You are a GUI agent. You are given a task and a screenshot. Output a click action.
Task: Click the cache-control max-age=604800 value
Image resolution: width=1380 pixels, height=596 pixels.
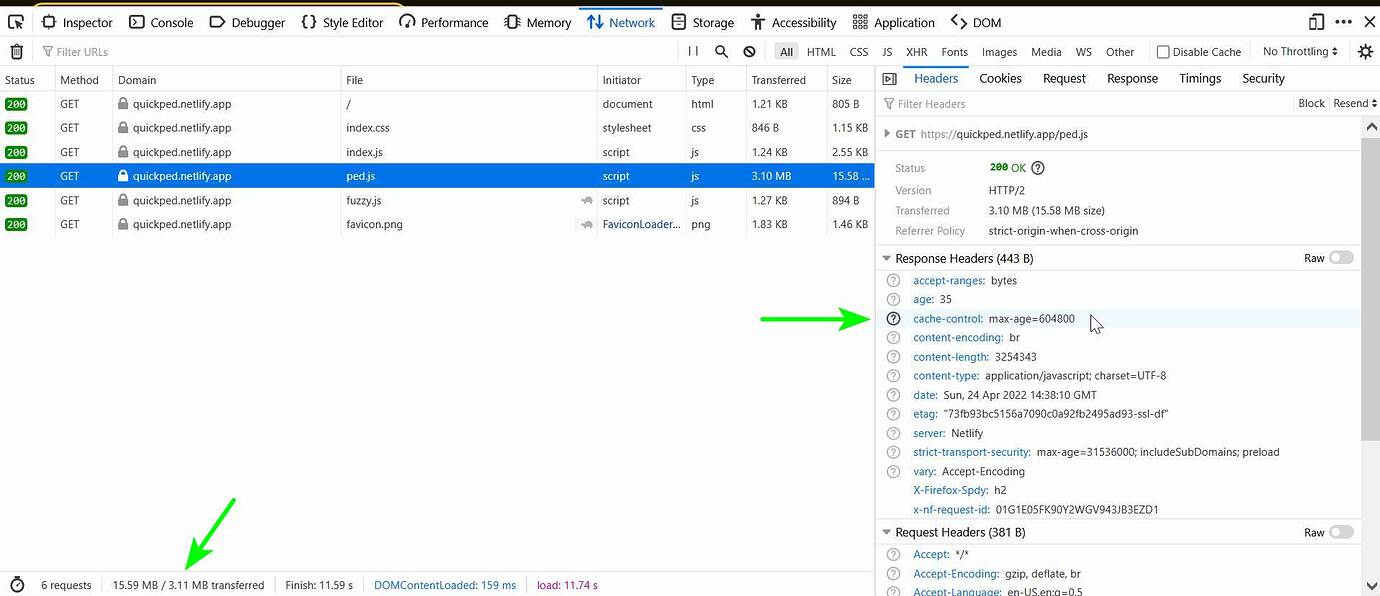coord(1031,319)
